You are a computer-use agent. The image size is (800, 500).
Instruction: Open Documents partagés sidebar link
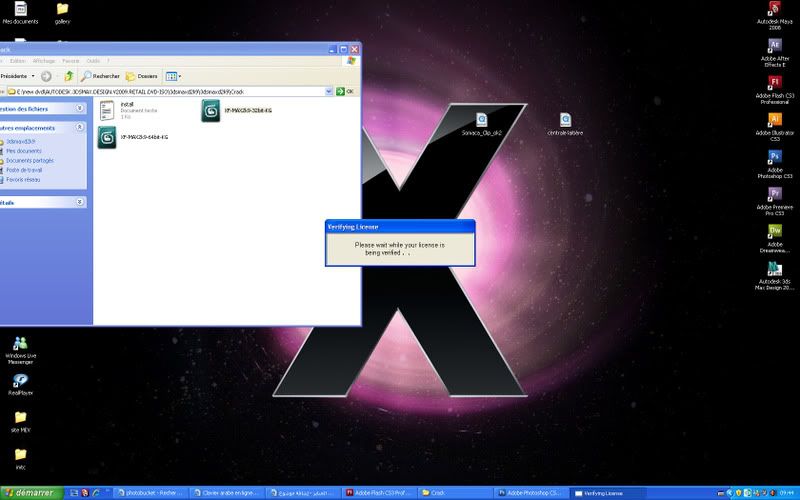29,161
